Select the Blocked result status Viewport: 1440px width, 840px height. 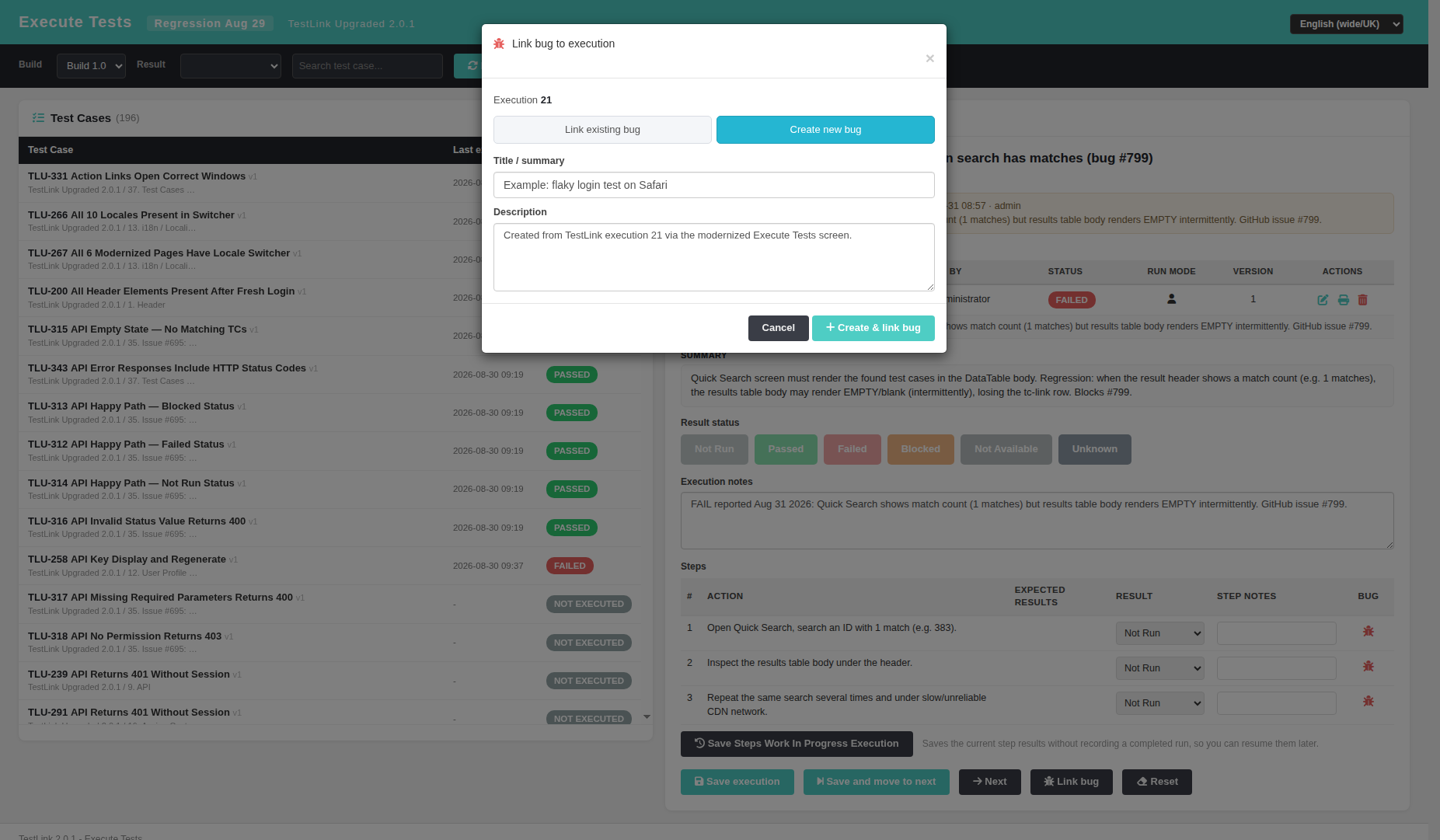click(921, 449)
